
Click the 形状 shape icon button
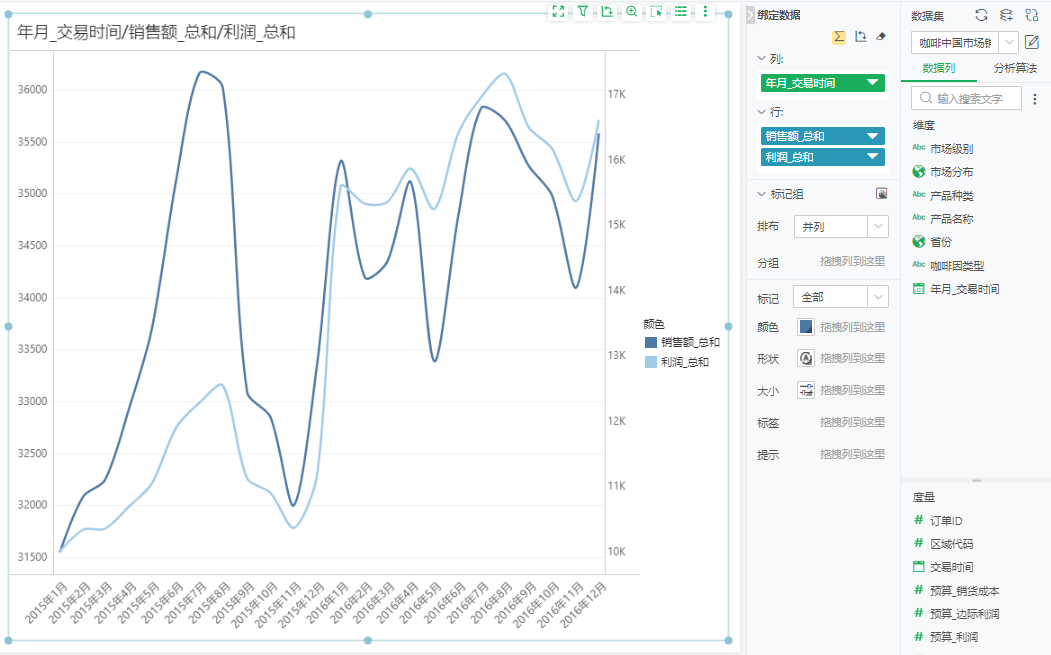(806, 358)
